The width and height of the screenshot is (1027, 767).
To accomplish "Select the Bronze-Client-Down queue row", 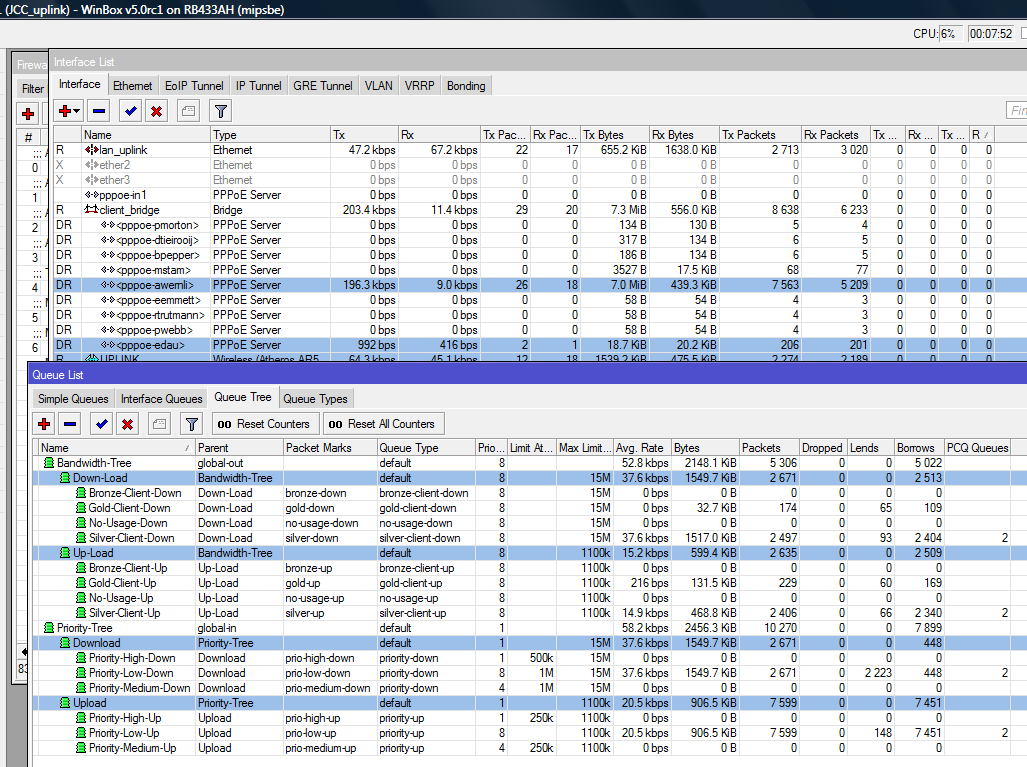I will pos(530,493).
